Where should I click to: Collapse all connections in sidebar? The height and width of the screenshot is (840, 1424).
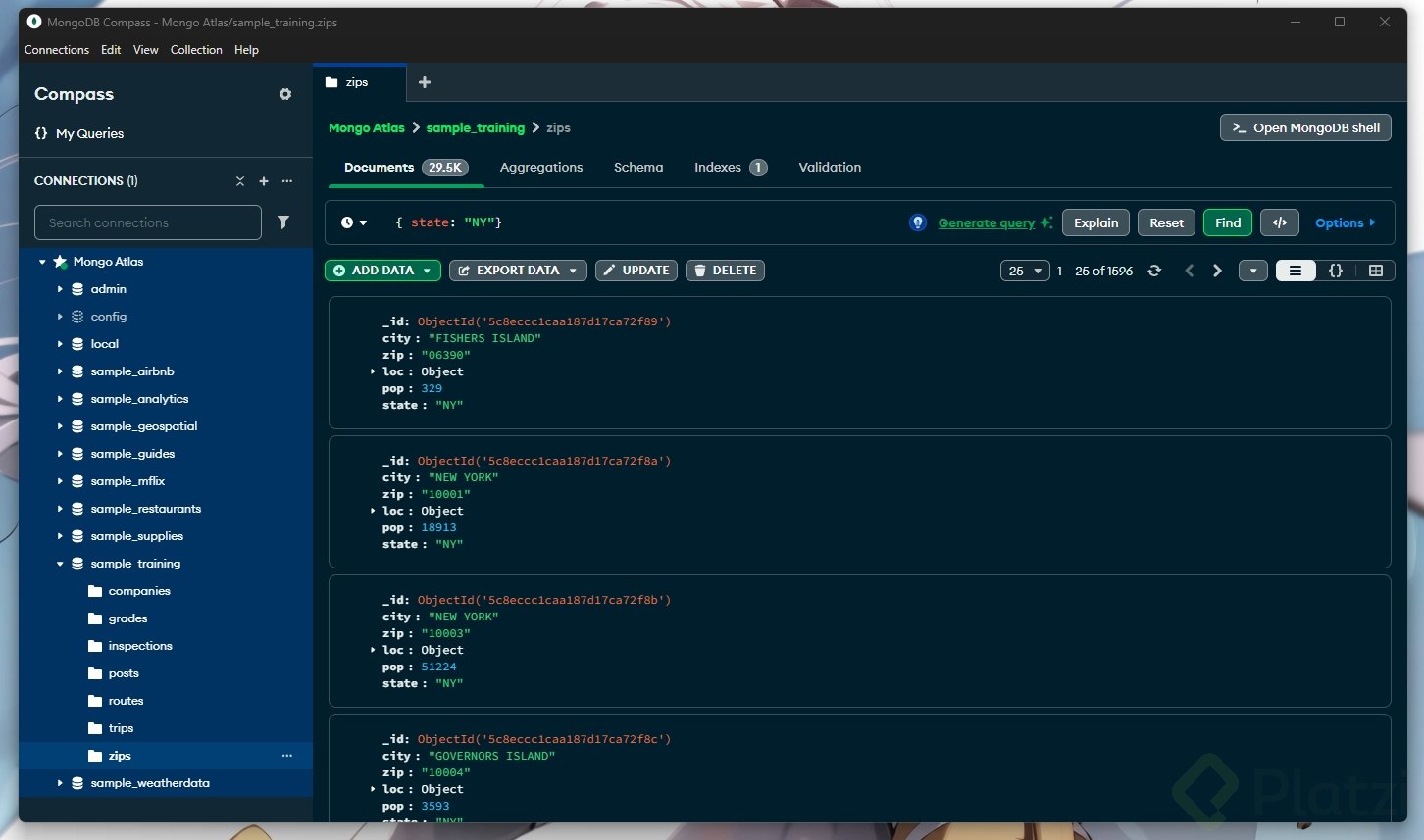tap(240, 181)
